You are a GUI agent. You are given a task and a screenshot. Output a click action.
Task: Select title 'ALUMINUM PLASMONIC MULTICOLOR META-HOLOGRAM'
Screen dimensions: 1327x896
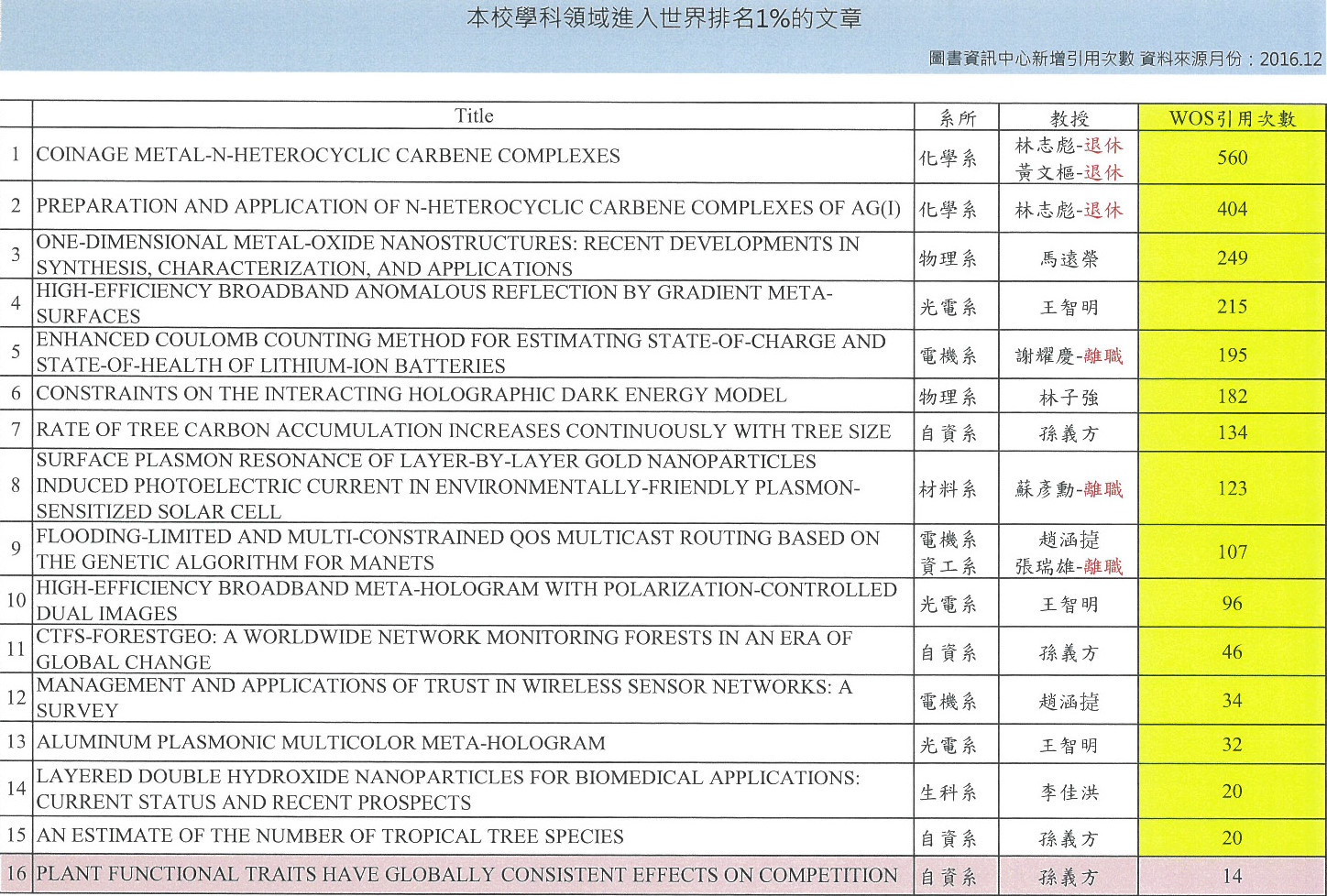pyautogui.click(x=321, y=743)
